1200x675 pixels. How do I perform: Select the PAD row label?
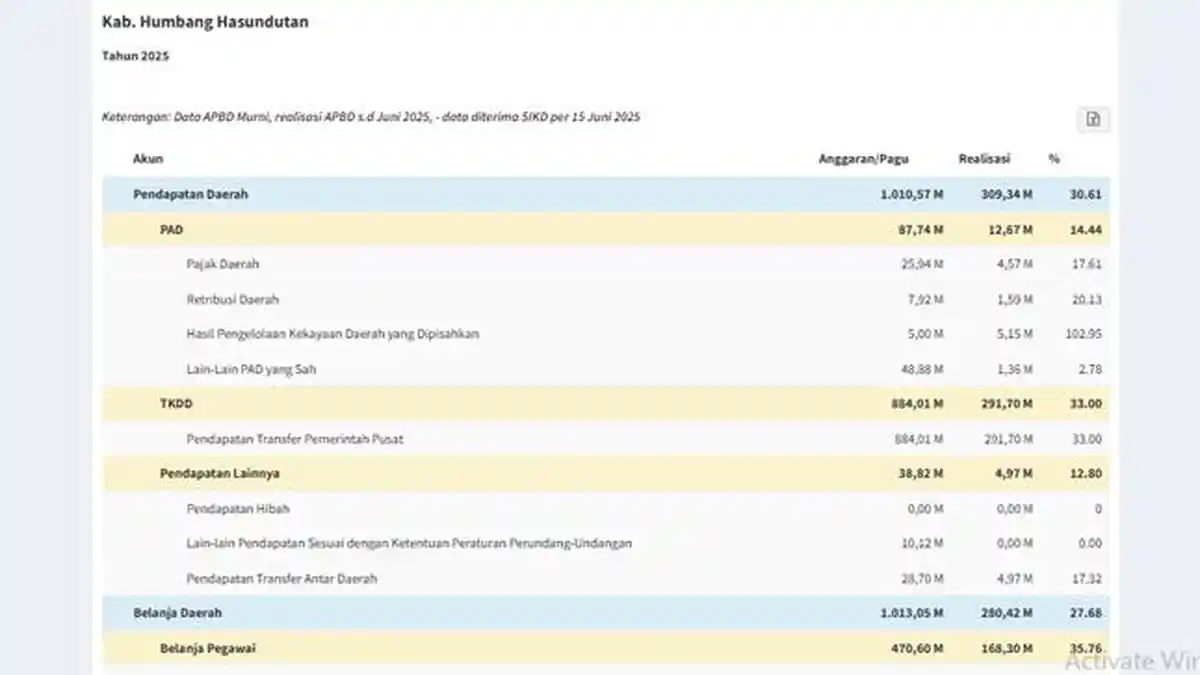pyautogui.click(x=171, y=229)
